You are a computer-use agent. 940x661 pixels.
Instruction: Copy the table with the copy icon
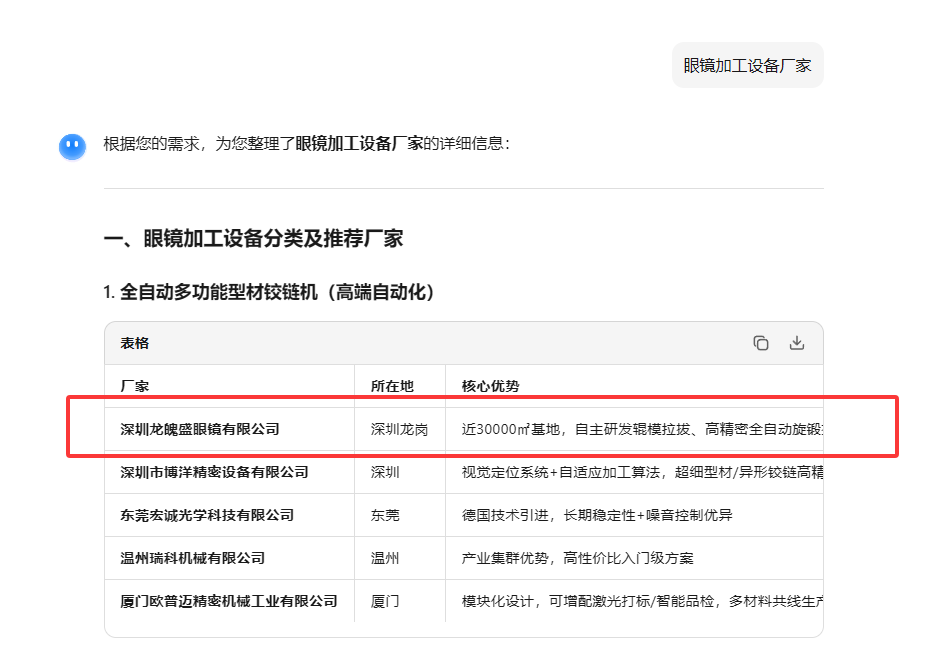(761, 343)
